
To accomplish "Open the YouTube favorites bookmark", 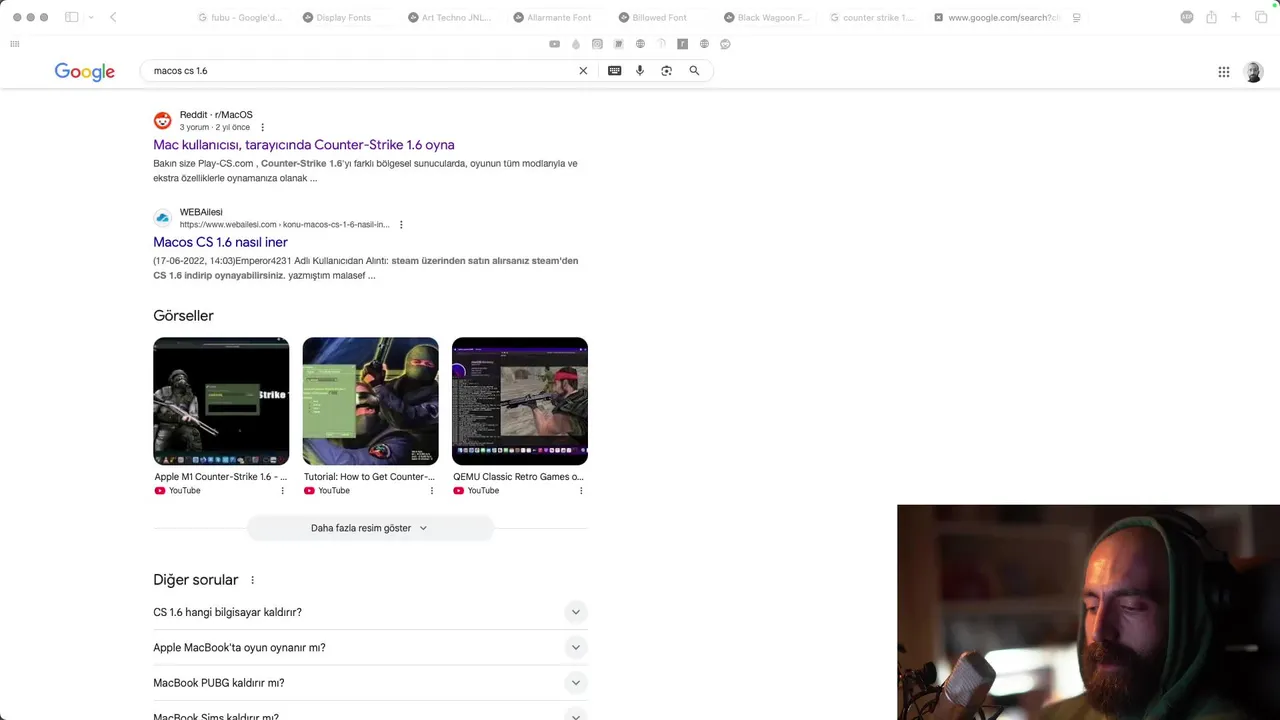I will click(x=555, y=44).
